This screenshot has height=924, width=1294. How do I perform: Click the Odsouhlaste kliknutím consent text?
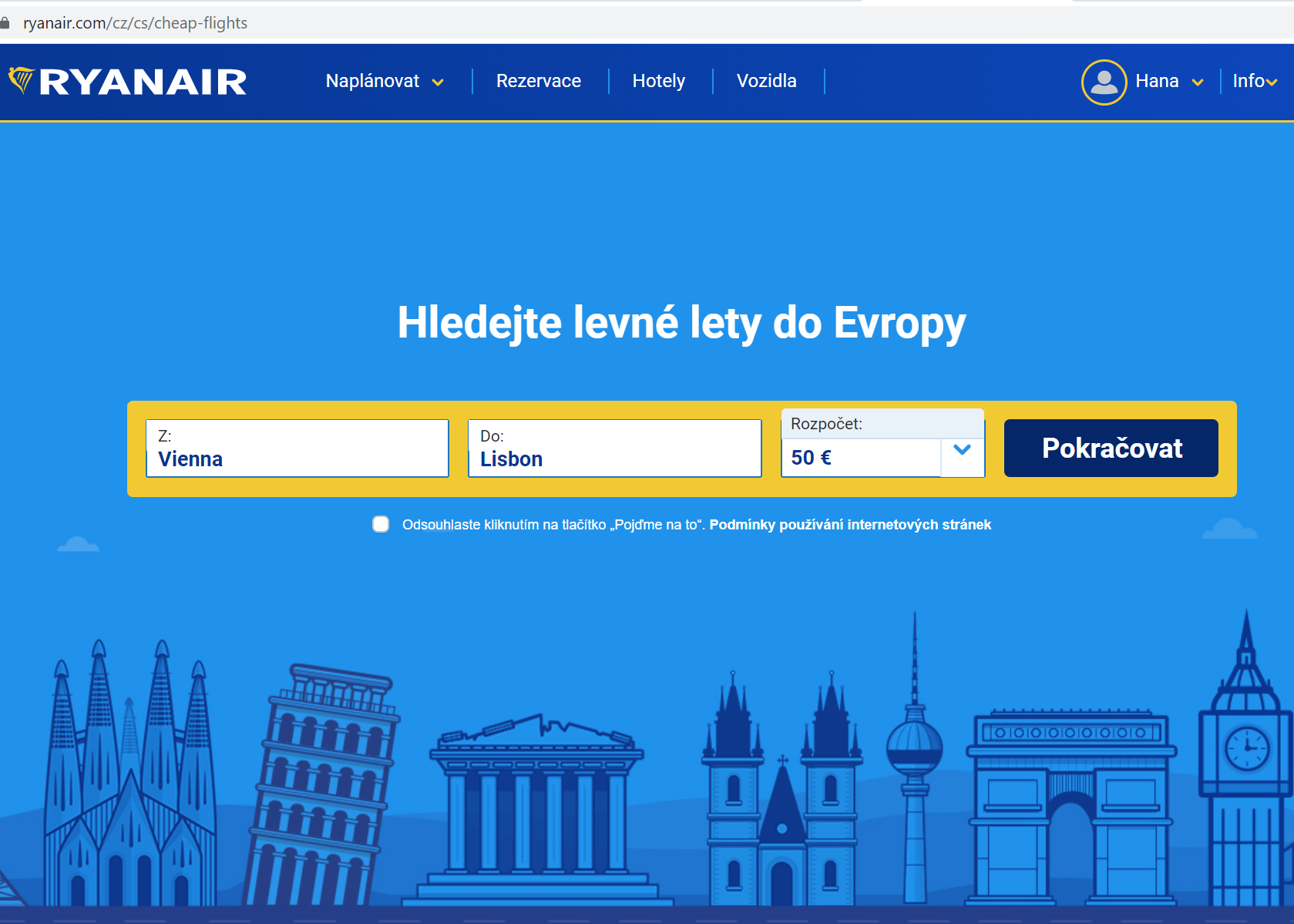[x=553, y=525]
